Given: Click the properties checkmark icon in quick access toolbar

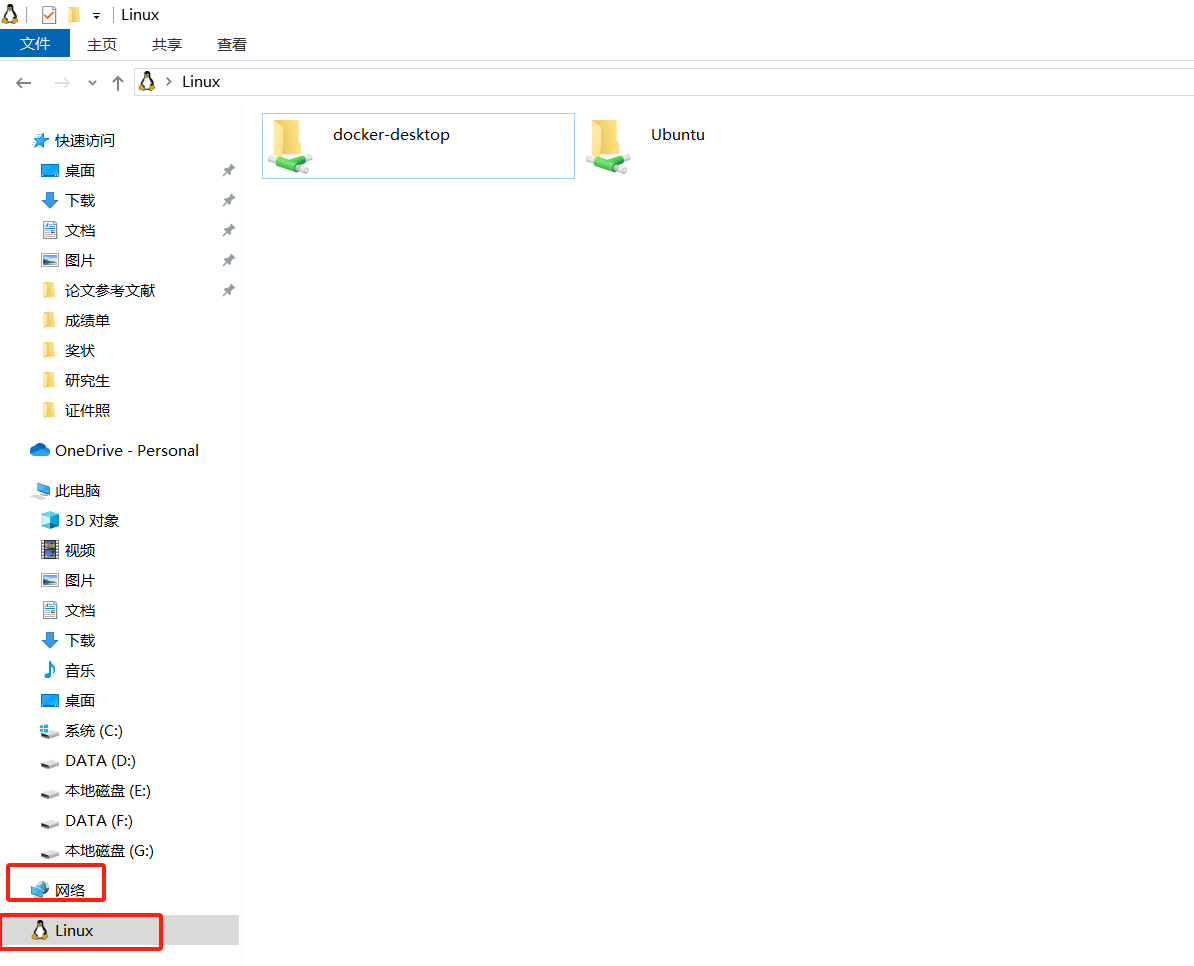Looking at the screenshot, I should [x=49, y=14].
